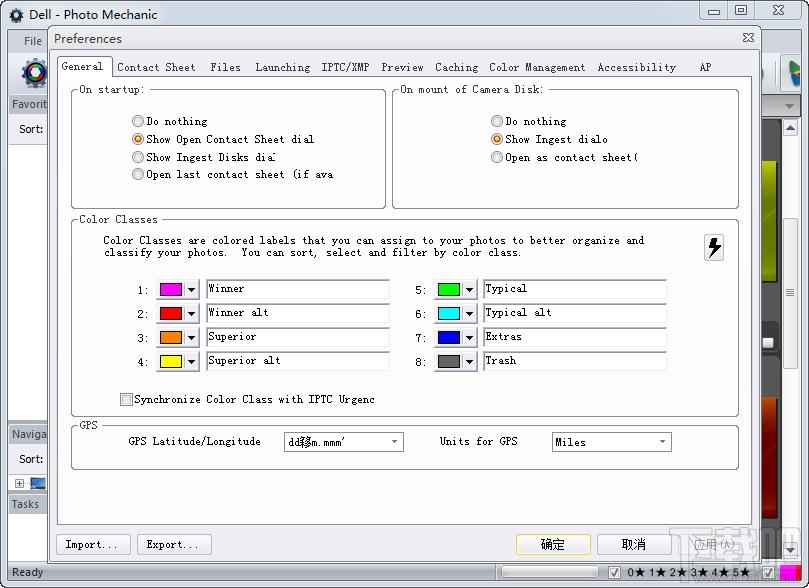Open color dropdown arrow for class 6

469,314
